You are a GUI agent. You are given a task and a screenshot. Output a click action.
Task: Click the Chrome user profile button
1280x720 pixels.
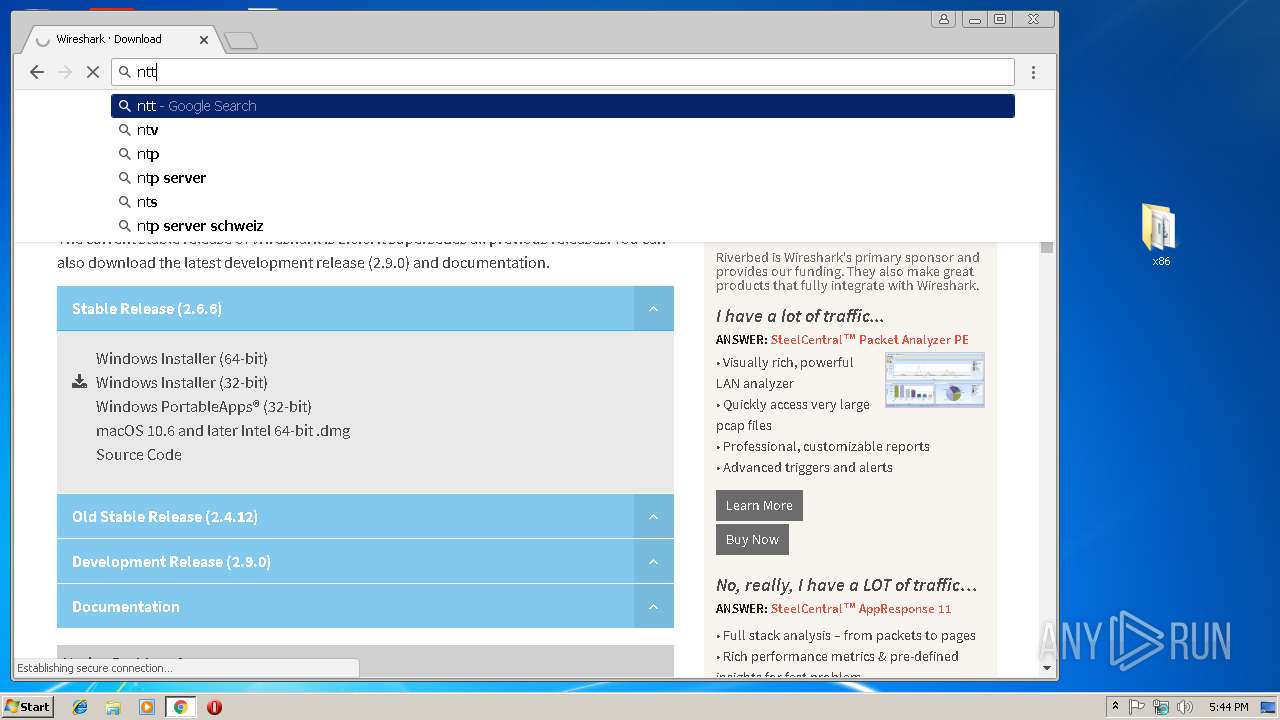(943, 18)
